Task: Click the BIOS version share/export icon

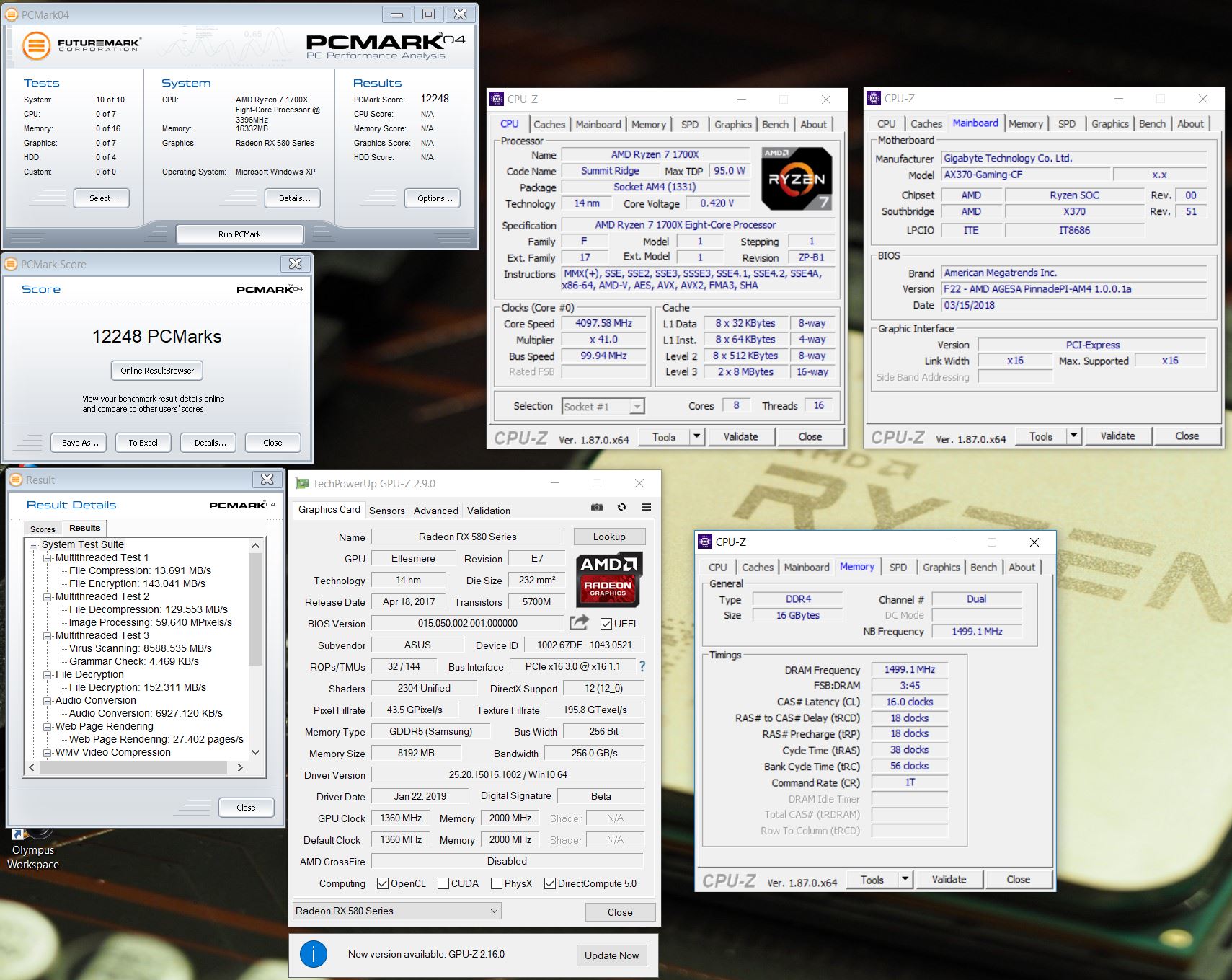Action: (x=579, y=622)
